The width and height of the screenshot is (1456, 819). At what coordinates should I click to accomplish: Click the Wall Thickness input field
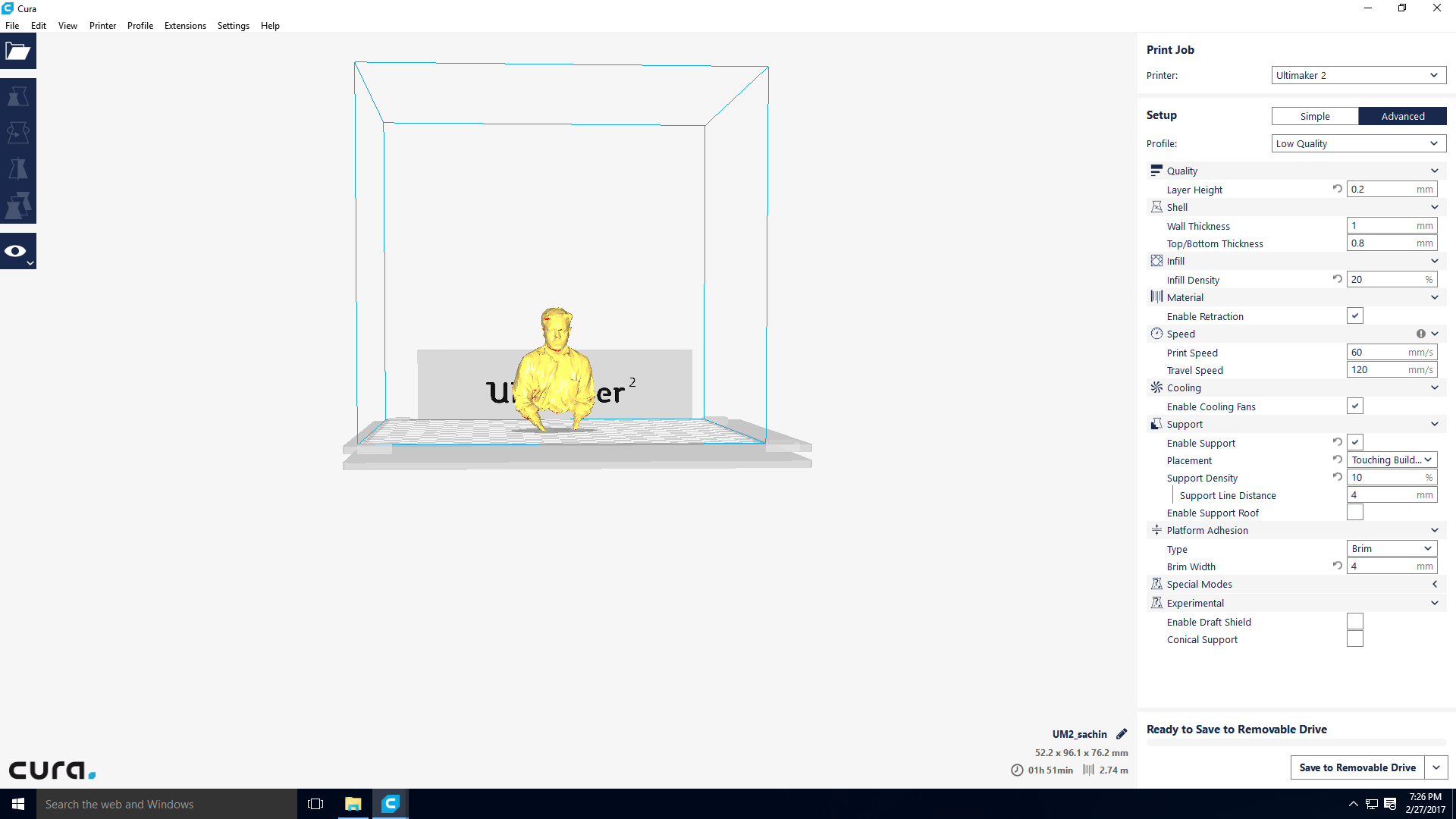1392,225
